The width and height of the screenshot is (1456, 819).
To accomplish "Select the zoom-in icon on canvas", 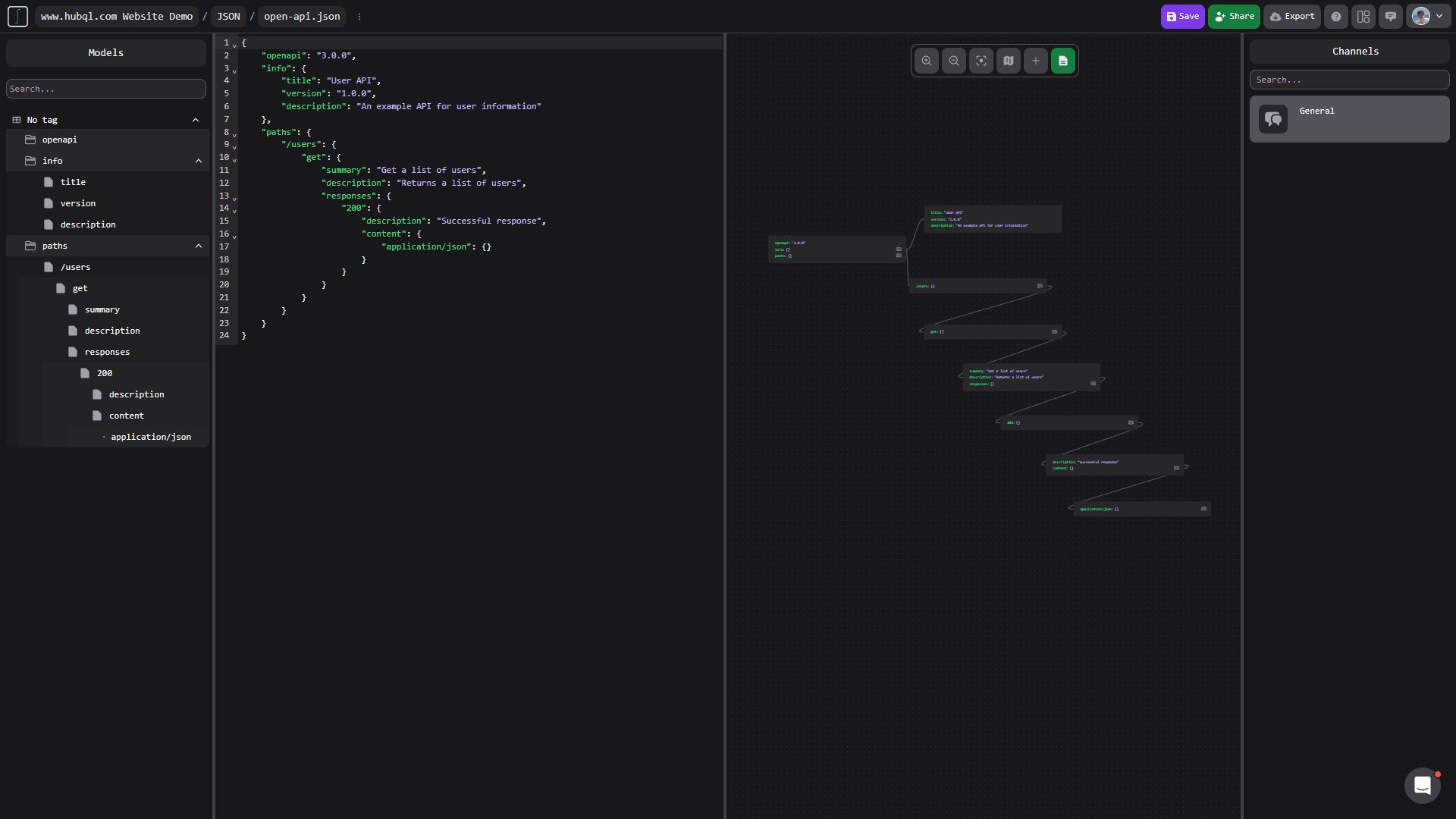I will [x=927, y=61].
